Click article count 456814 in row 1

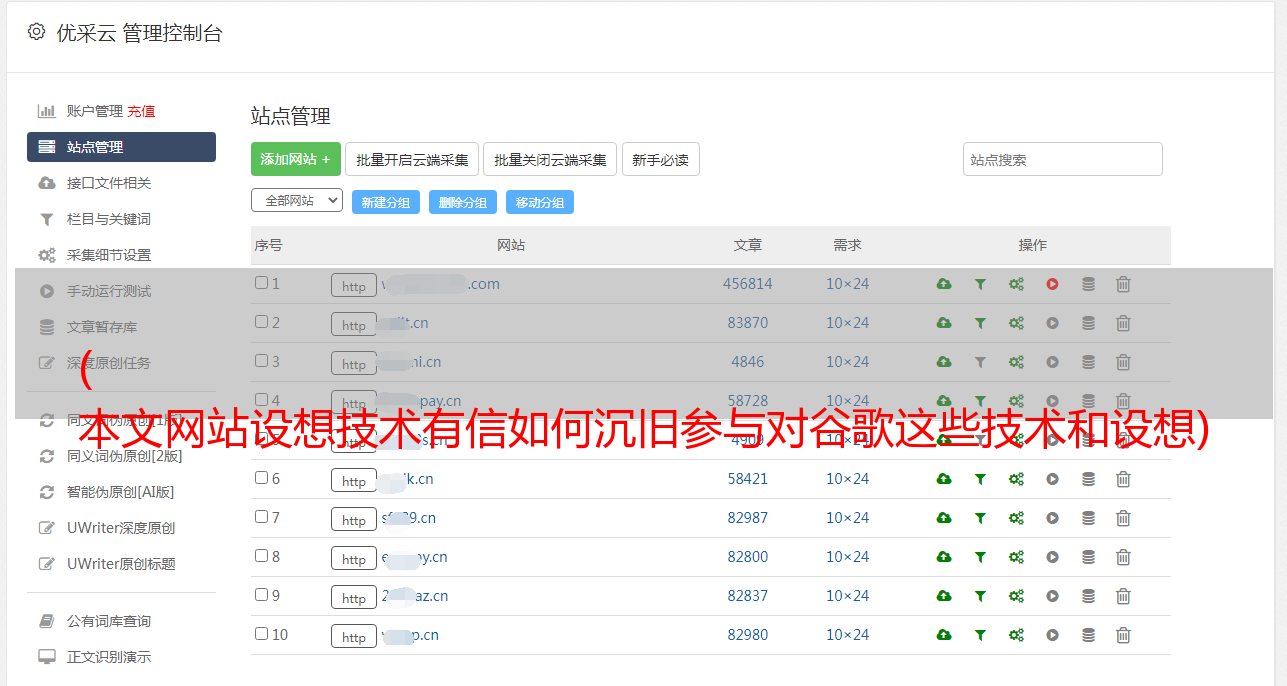(748, 284)
